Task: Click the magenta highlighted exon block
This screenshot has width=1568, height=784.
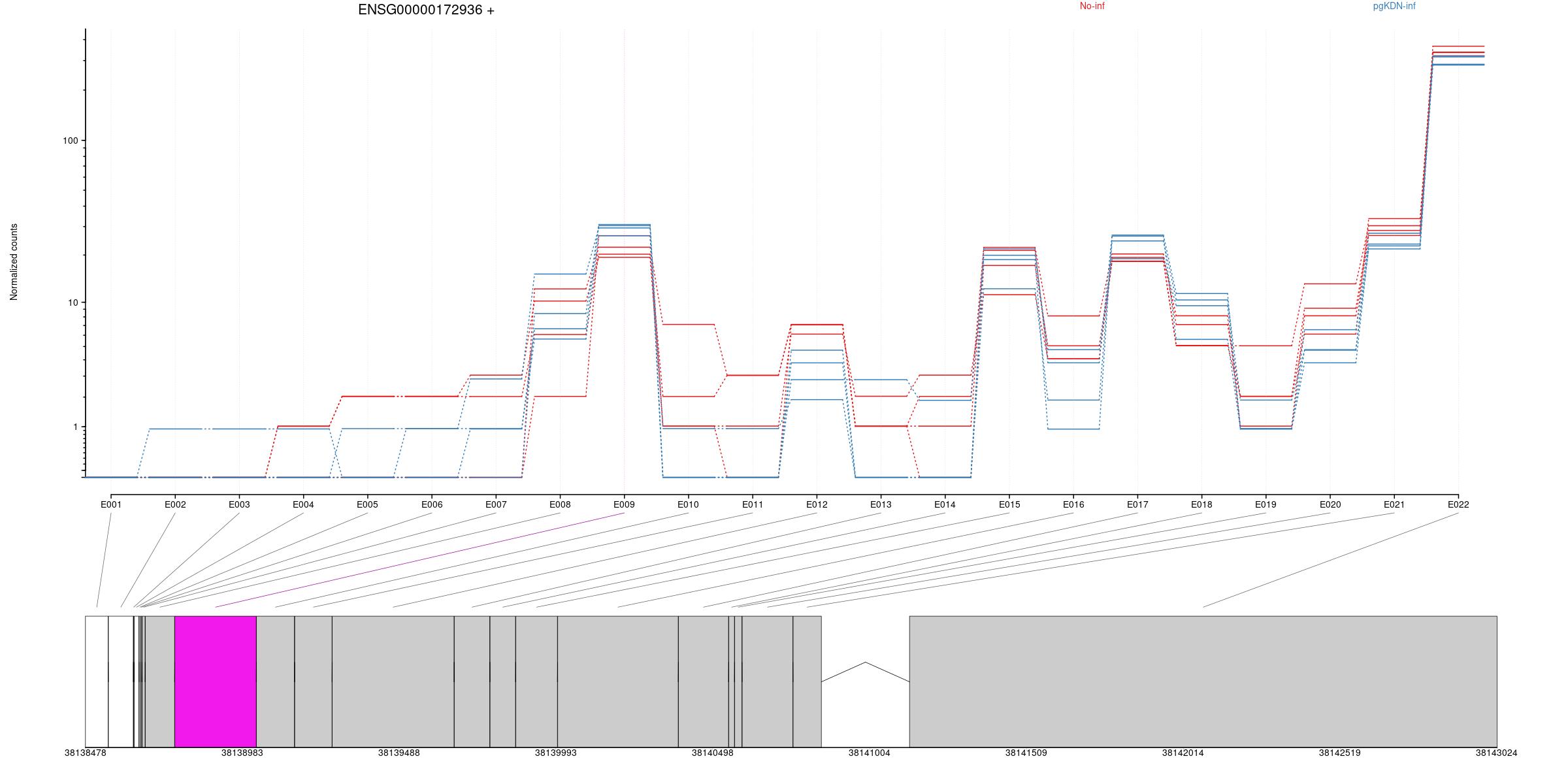Action: click(216, 681)
